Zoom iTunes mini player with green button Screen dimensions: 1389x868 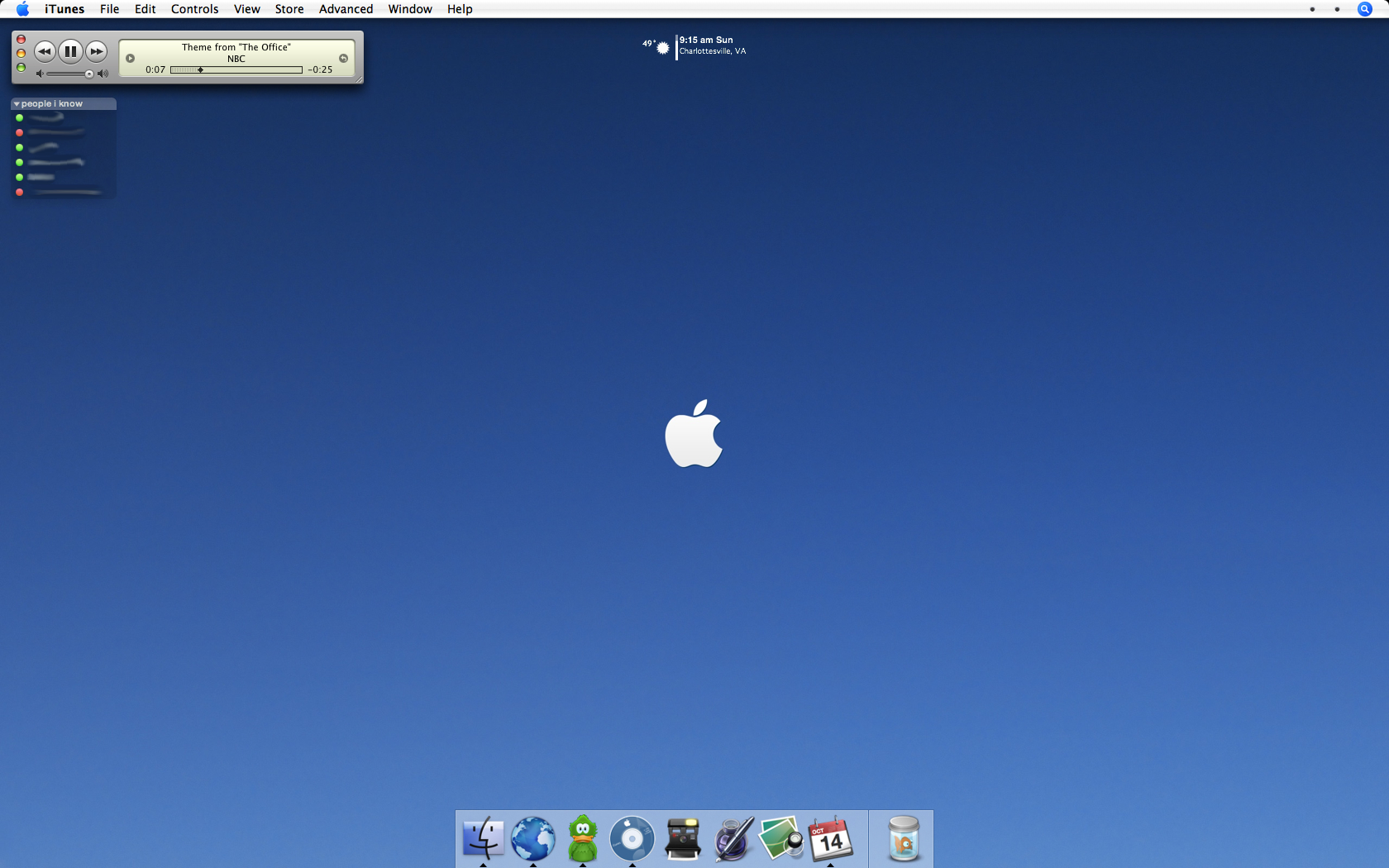pos(21,68)
